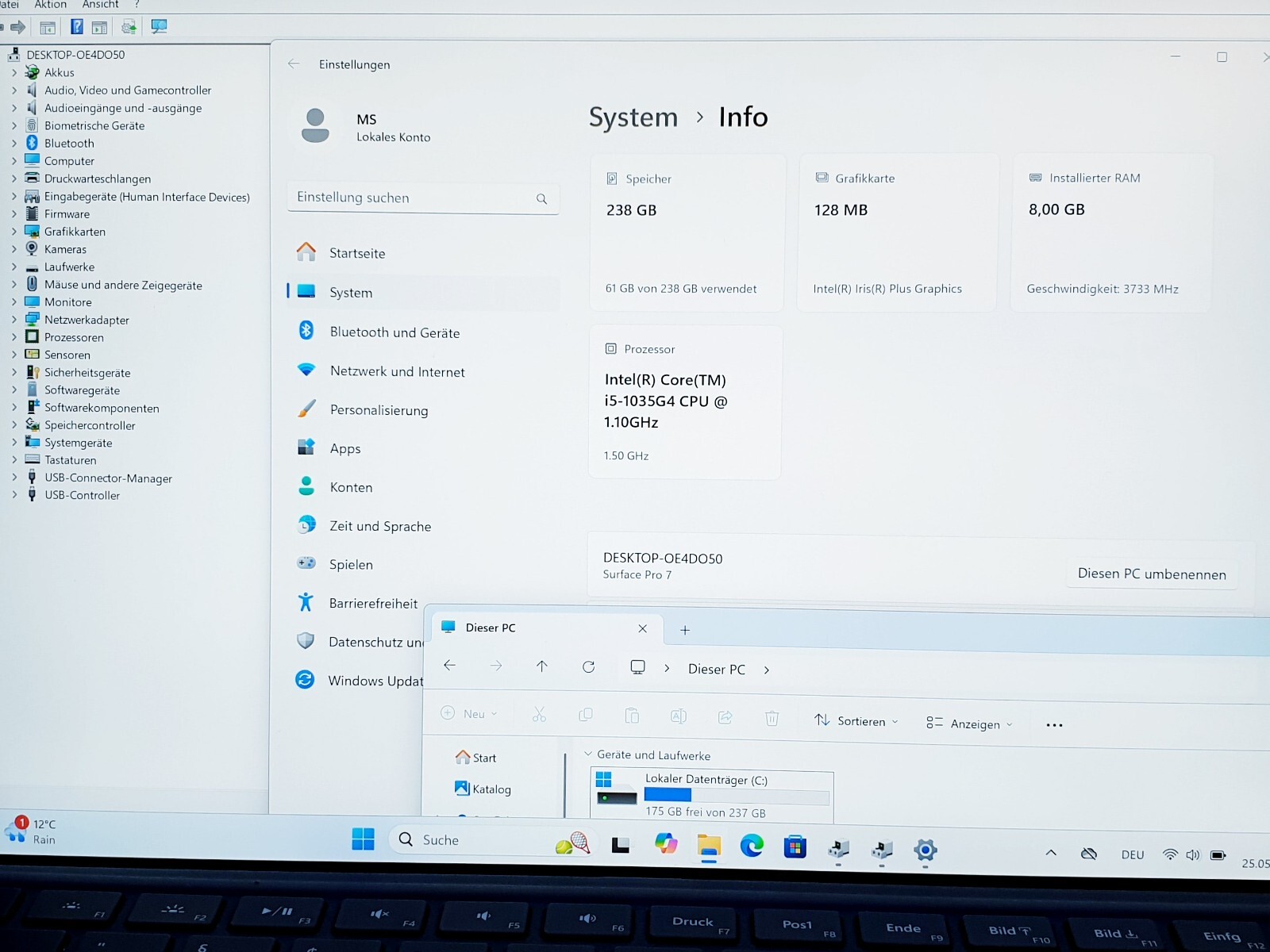Click the System breadcrumb link
This screenshot has width=1270, height=952.
(633, 117)
